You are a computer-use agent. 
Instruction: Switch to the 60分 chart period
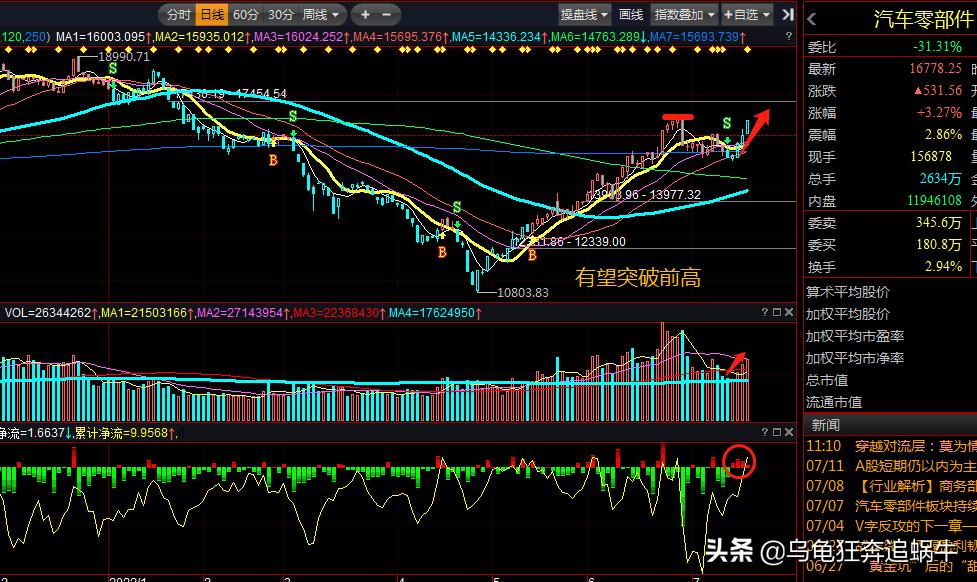[x=246, y=14]
